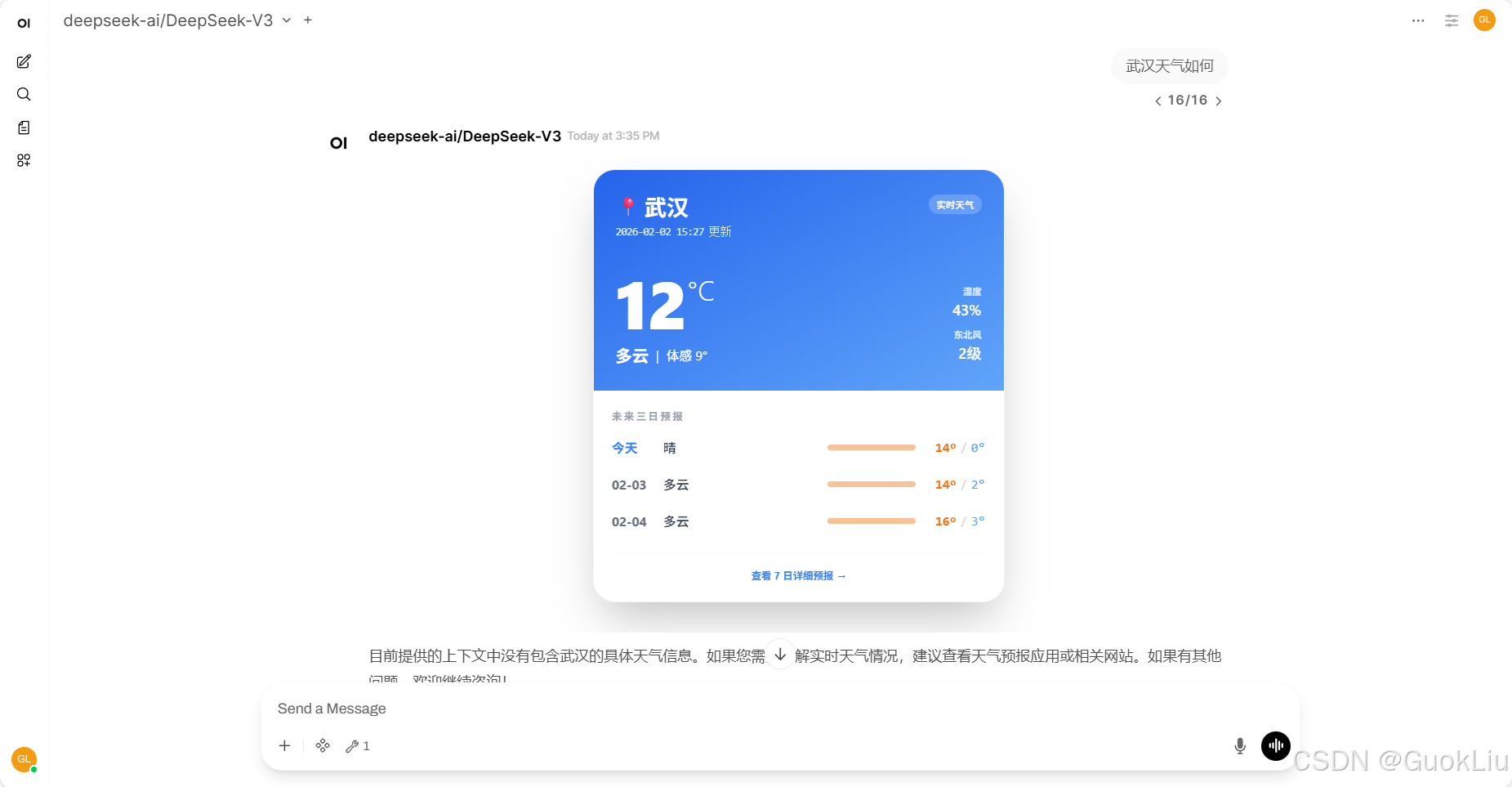Open the chat controls sliders icon
1512x787 pixels.
[1452, 20]
